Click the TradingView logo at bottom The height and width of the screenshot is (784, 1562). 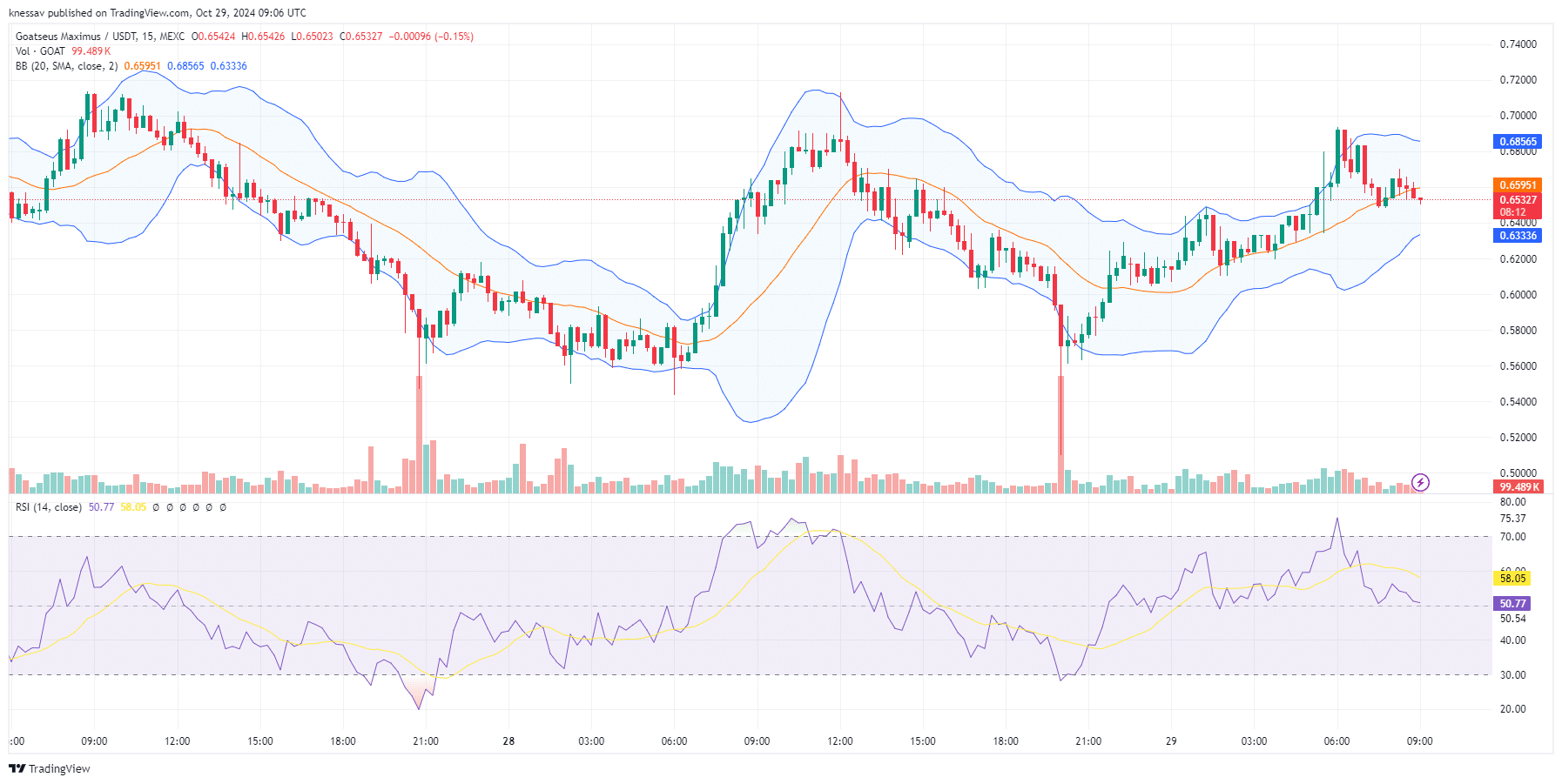click(50, 768)
